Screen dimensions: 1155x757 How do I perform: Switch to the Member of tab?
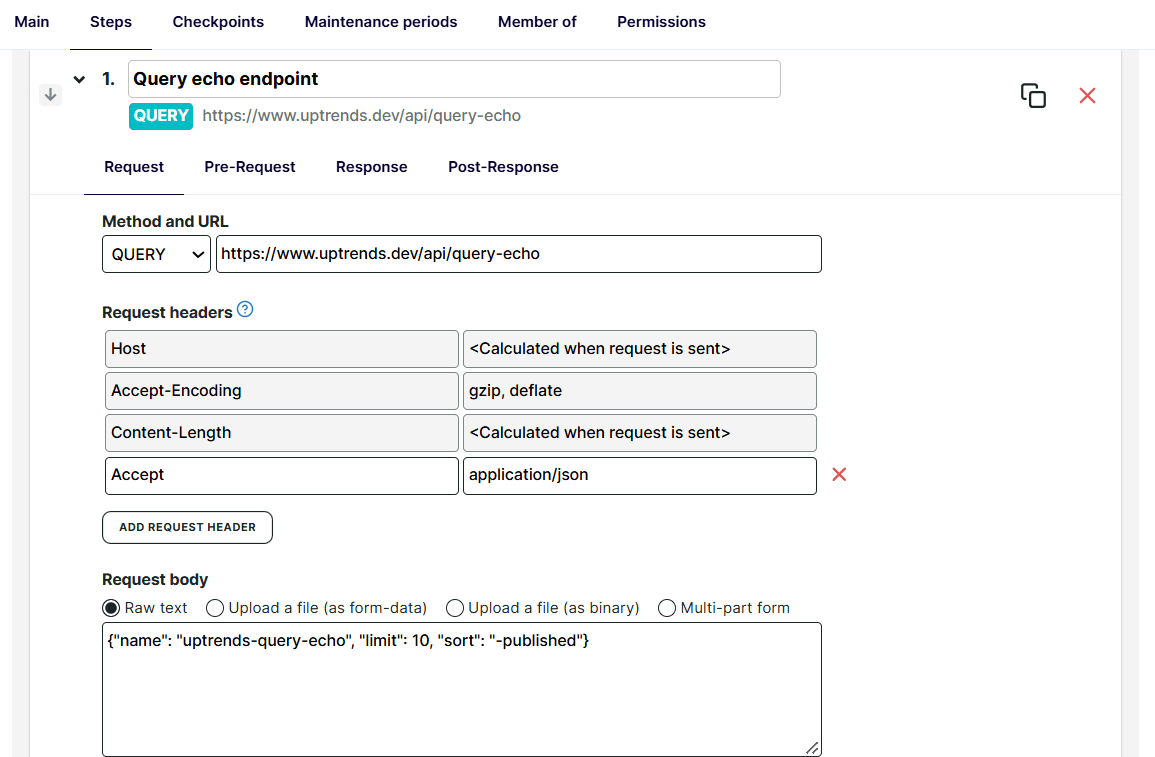coord(537,22)
